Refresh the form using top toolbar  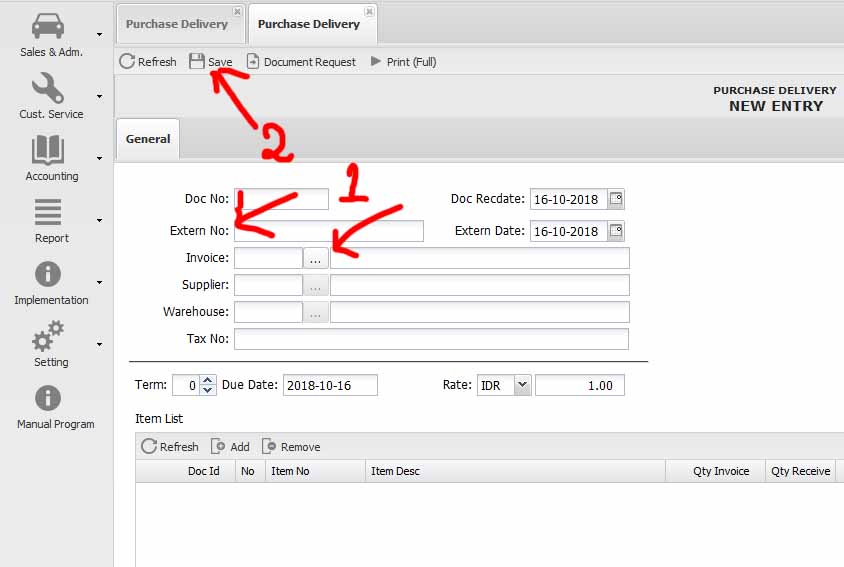[147, 62]
